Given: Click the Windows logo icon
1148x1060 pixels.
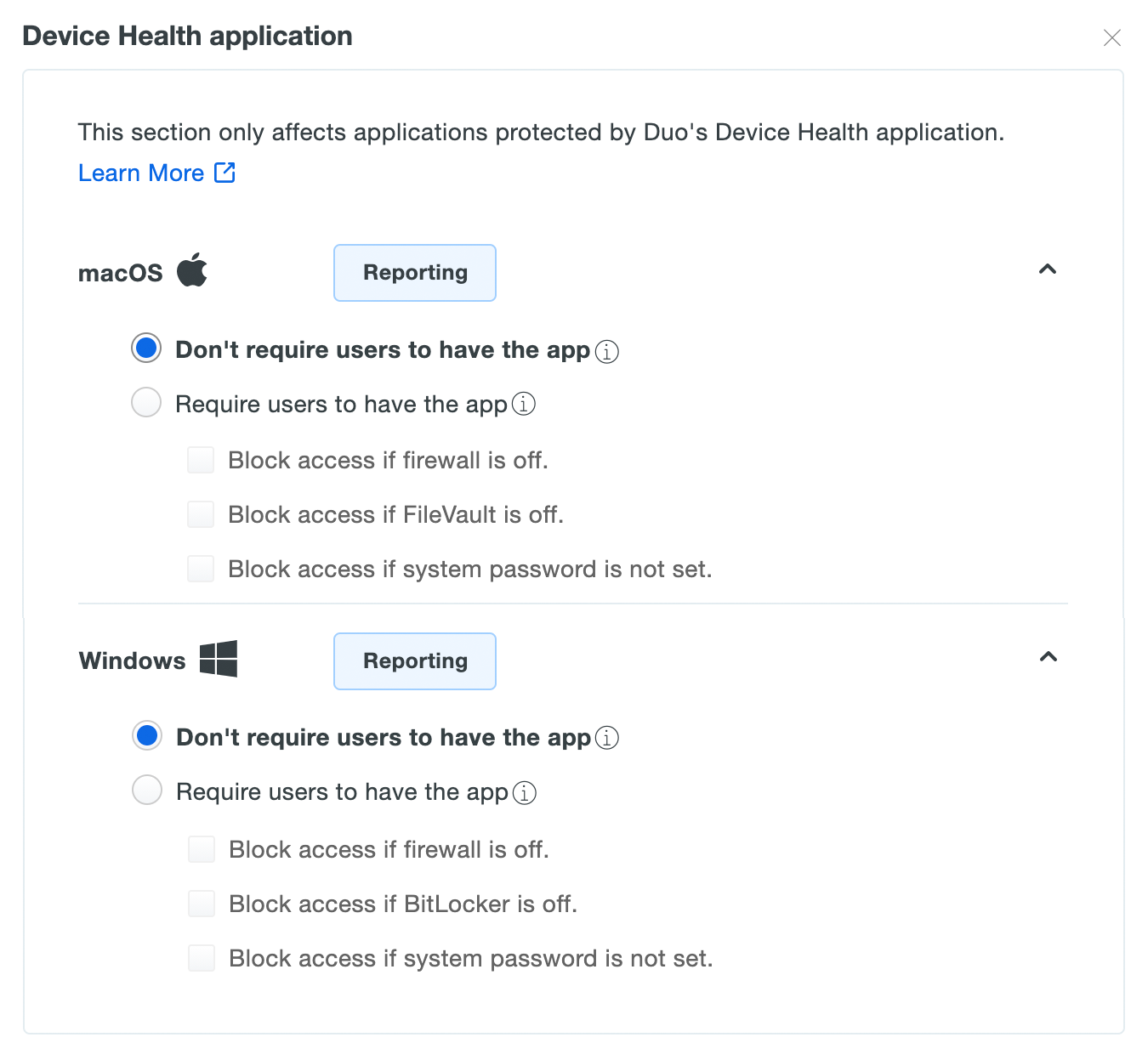Looking at the screenshot, I should [x=219, y=659].
